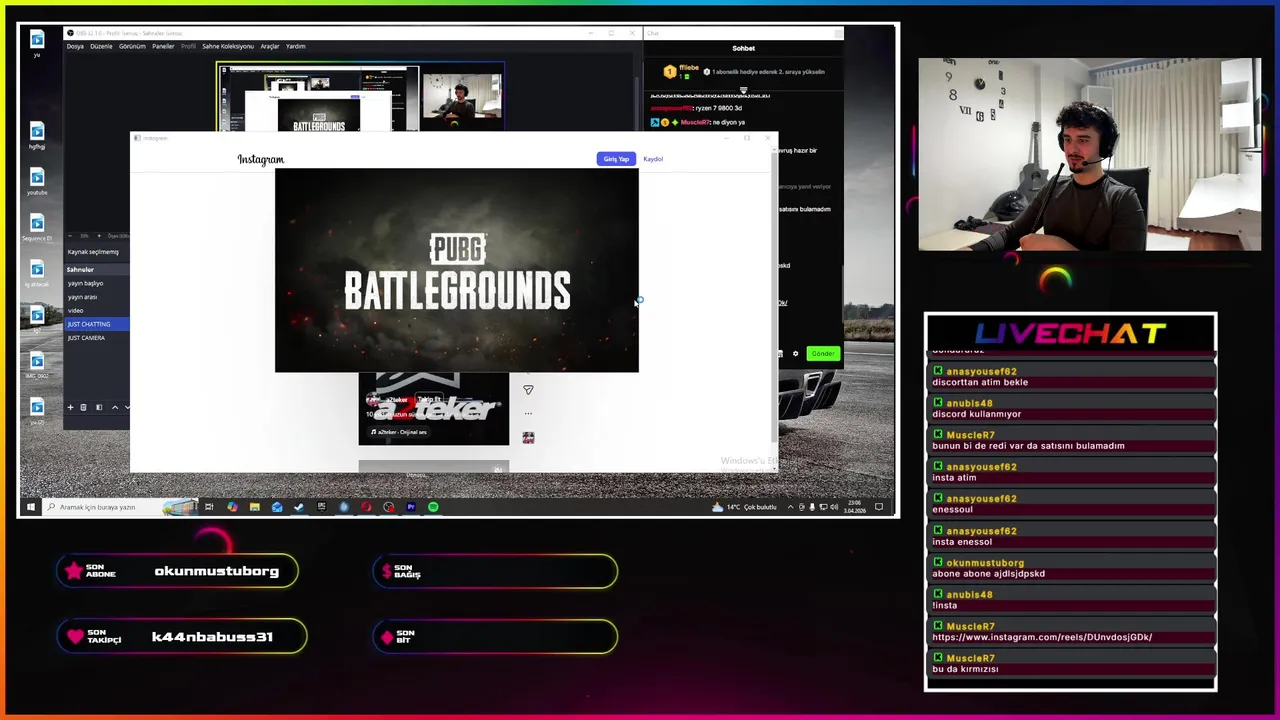Open the Düzenle menu in OBS
Screen dimensions: 1280x720
(101, 46)
